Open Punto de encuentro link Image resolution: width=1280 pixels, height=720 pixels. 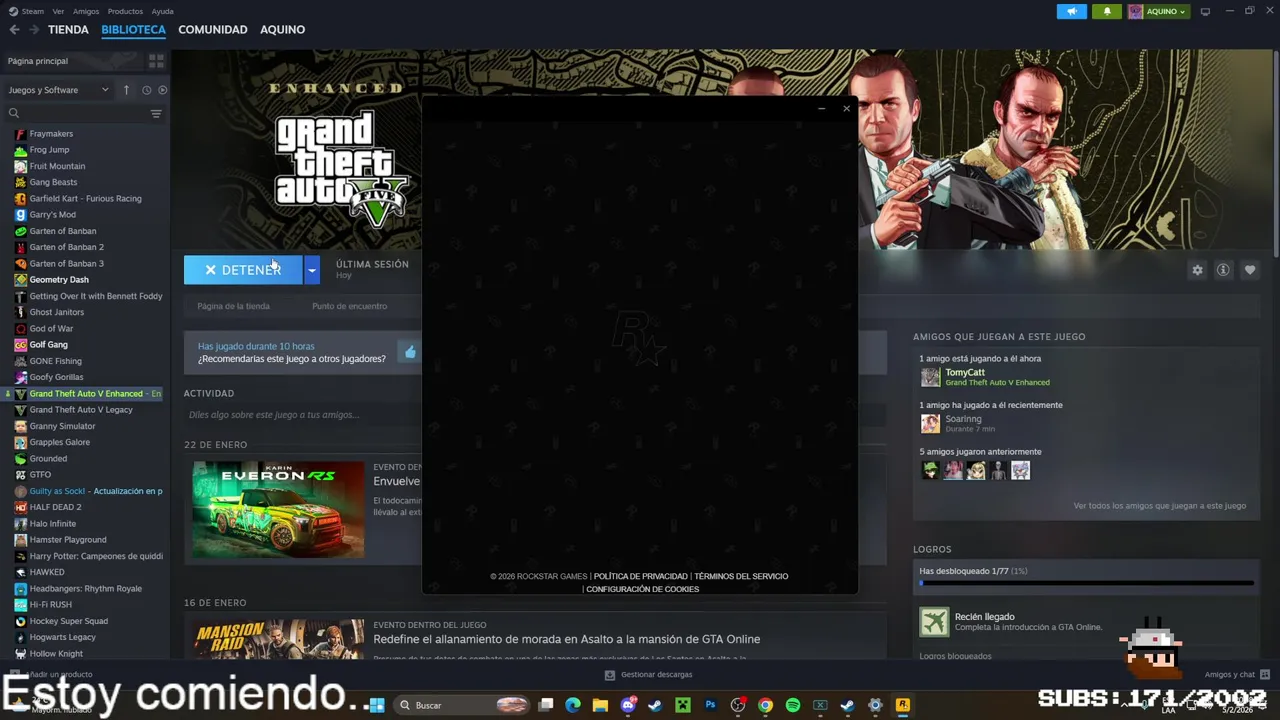[349, 306]
